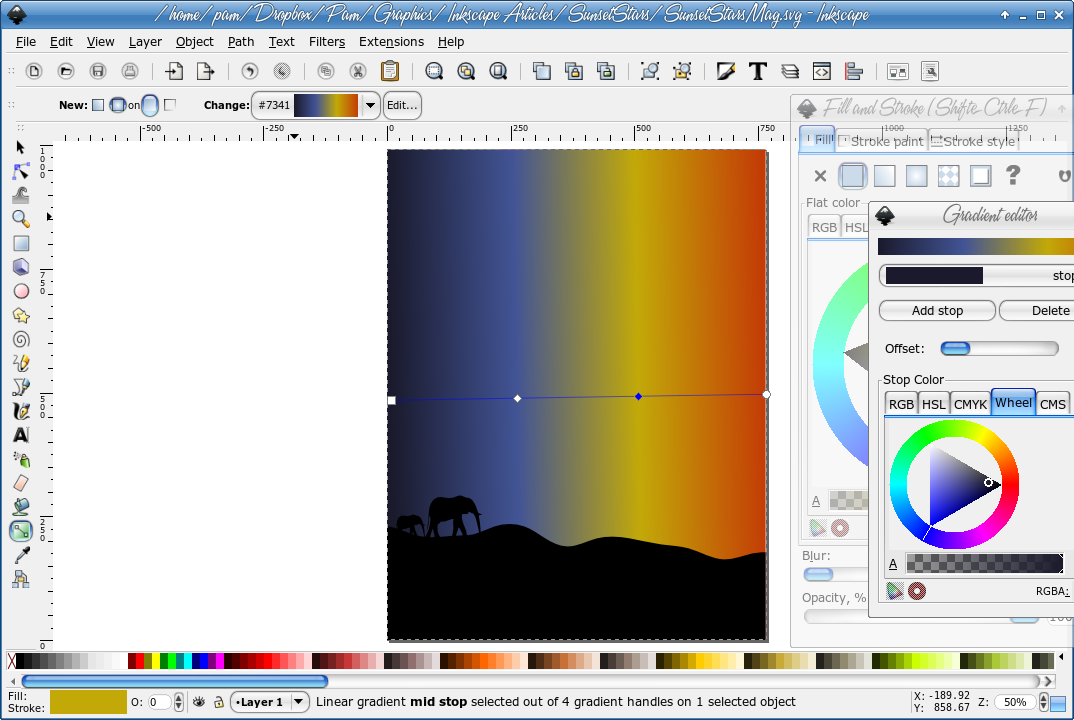Open the XML editor icon
Image resolution: width=1074 pixels, height=720 pixels.
coord(822,71)
